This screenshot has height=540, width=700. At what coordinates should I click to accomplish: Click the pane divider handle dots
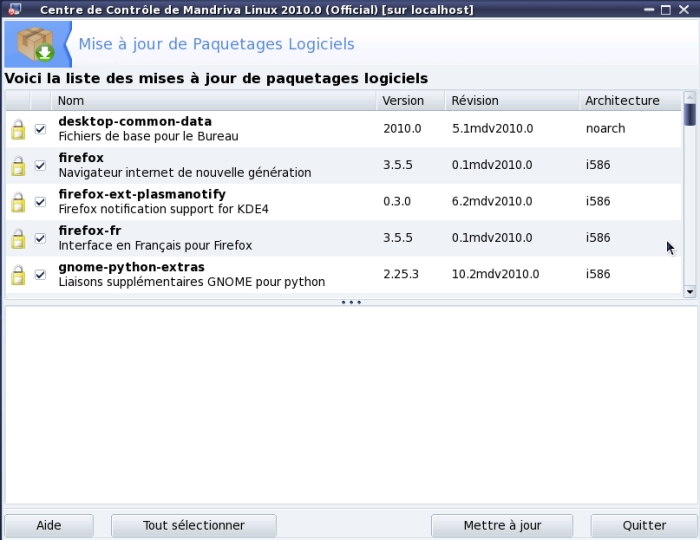click(350, 302)
